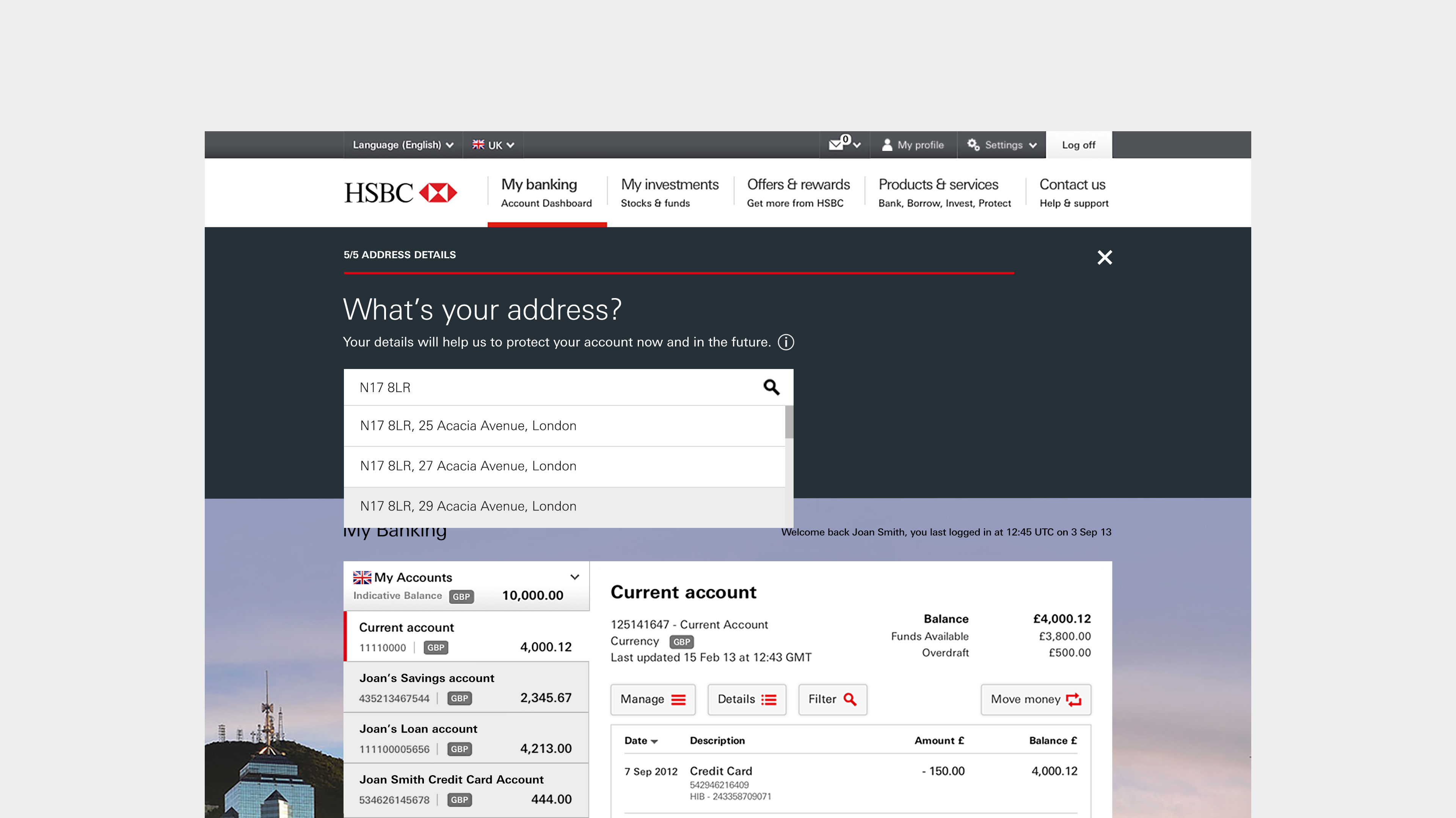The height and width of the screenshot is (818, 1456).
Task: Click the 7 Sep 2012 date cell
Action: tap(651, 772)
